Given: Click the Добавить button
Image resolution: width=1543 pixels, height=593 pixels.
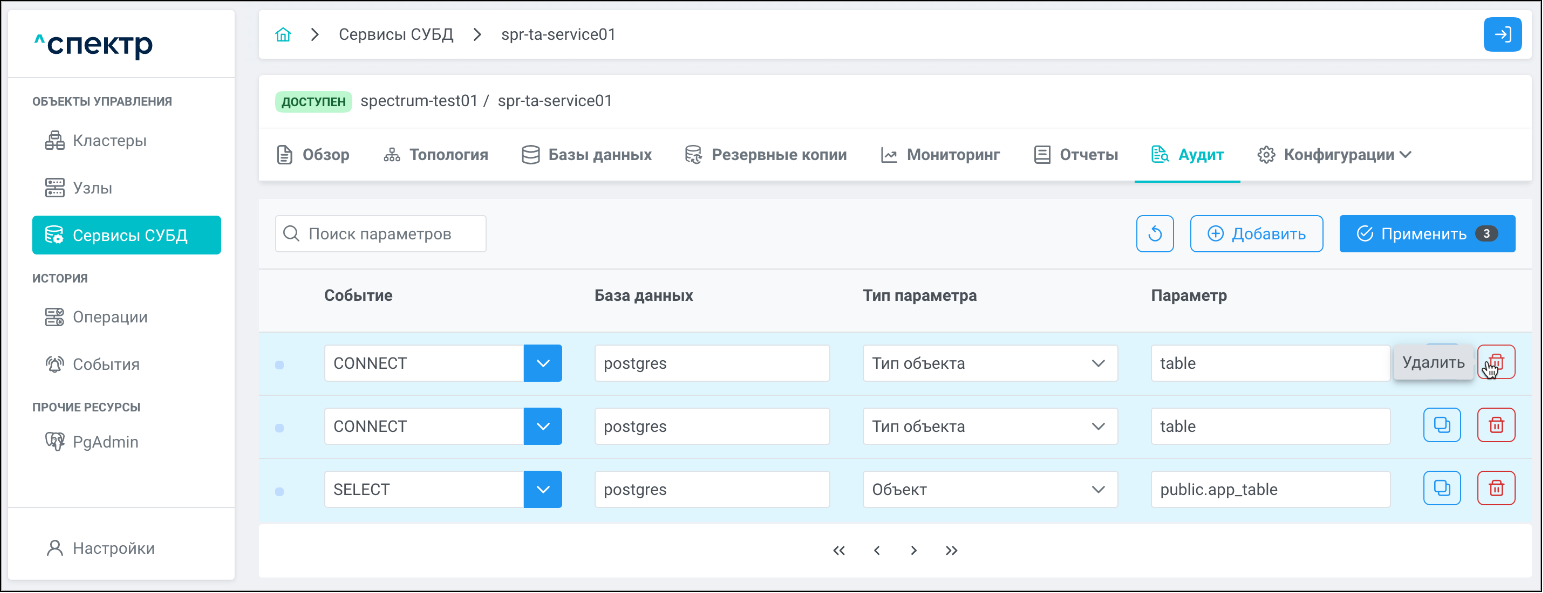Looking at the screenshot, I should click(1256, 234).
